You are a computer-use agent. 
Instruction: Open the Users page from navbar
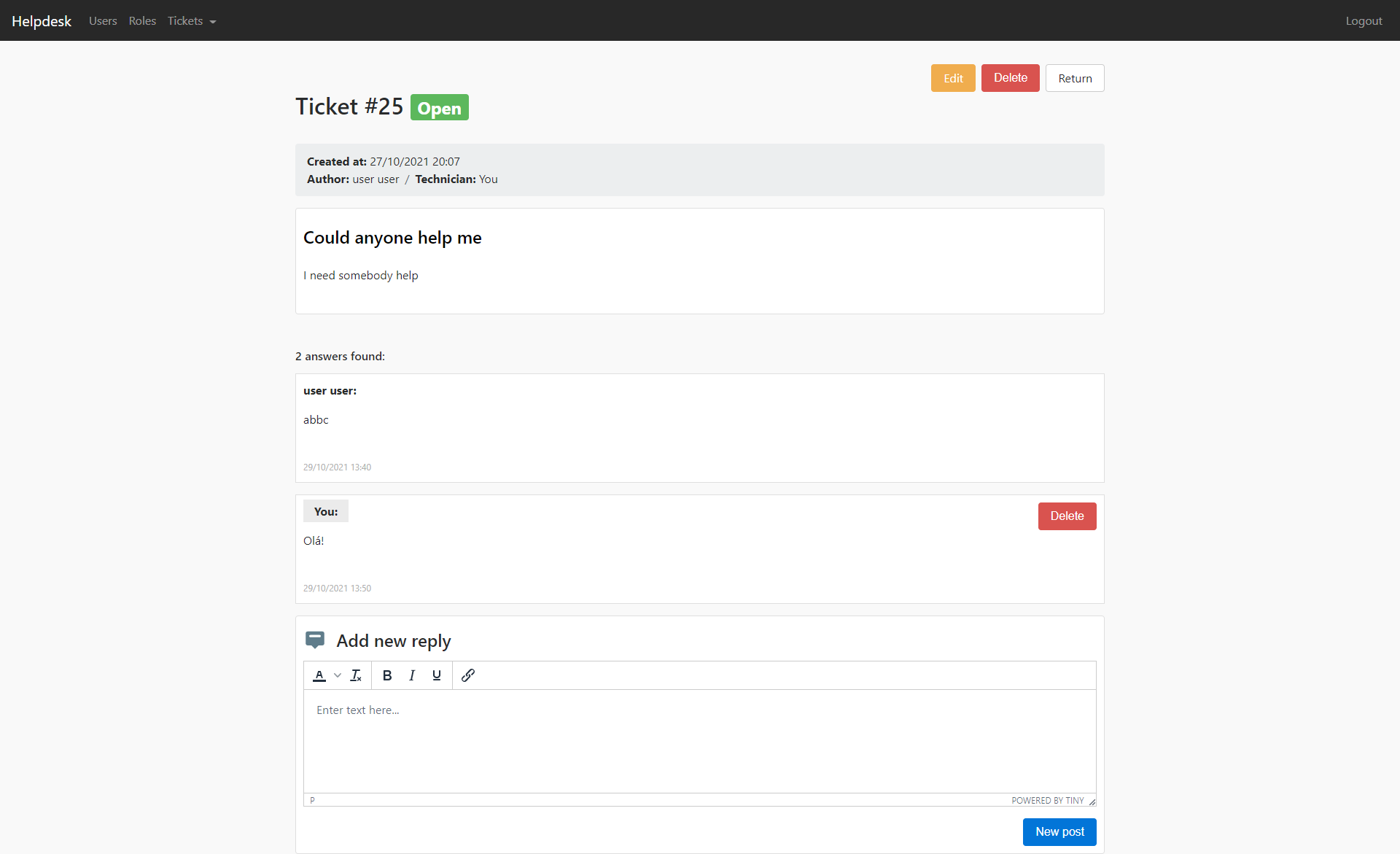click(x=103, y=21)
